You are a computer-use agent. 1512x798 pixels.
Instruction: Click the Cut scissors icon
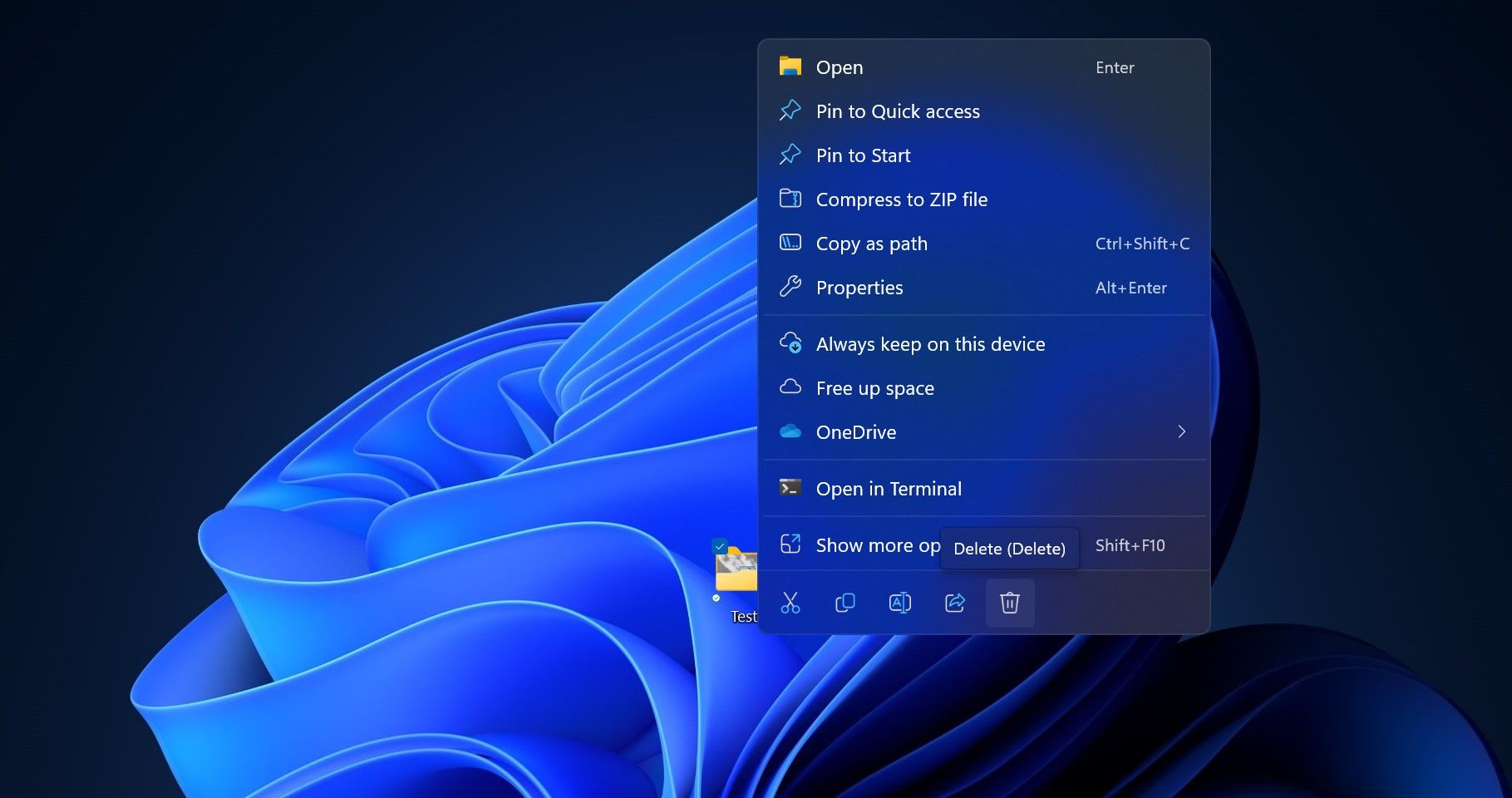pos(790,603)
